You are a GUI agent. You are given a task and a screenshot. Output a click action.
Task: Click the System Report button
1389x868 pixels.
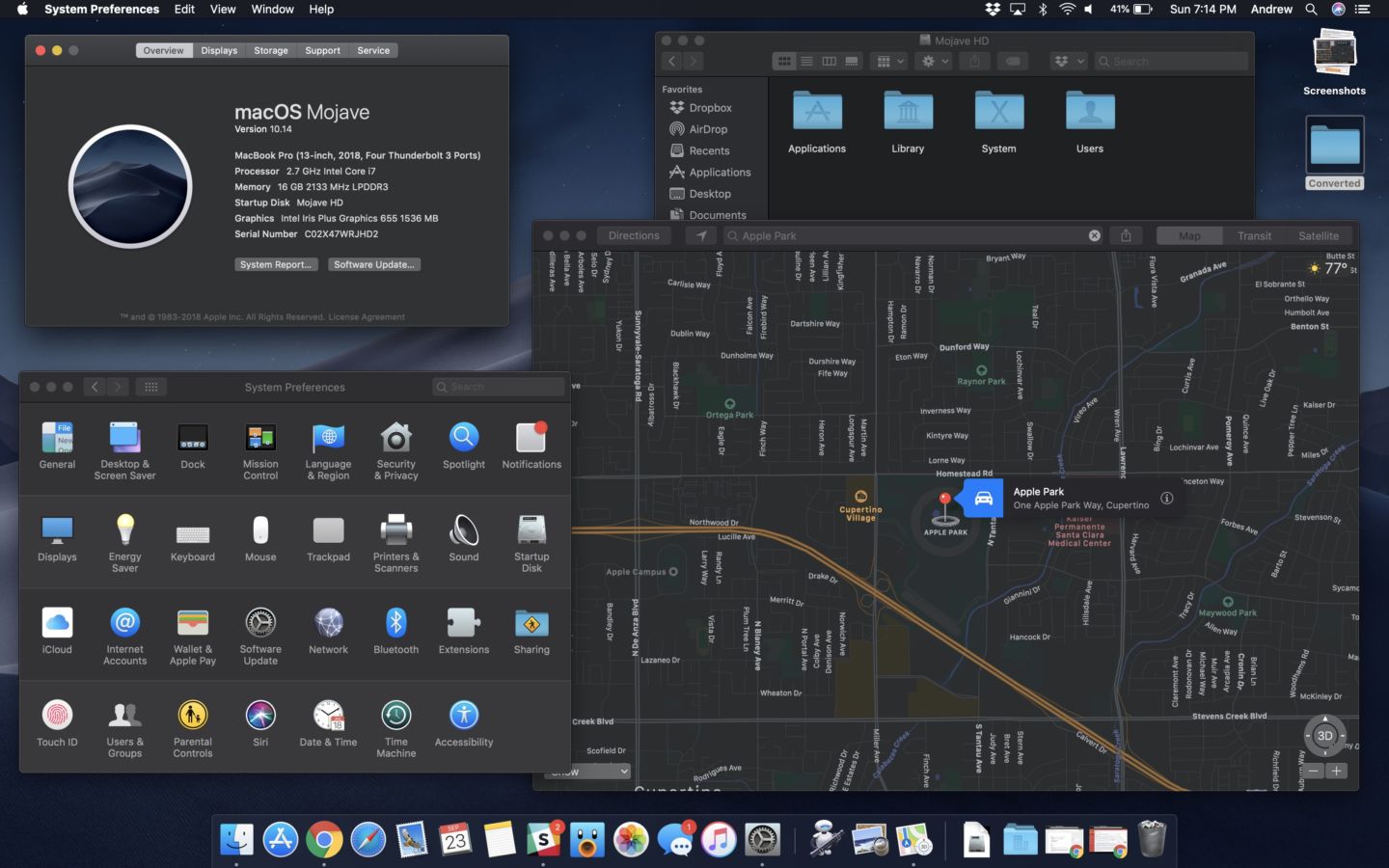[x=276, y=264]
